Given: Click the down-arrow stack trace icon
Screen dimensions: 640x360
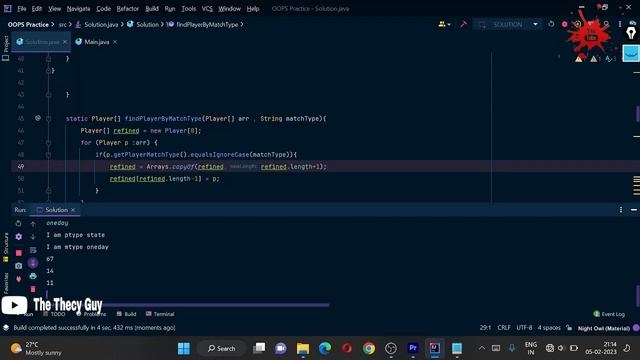Looking at the screenshot, I should tap(33, 237).
